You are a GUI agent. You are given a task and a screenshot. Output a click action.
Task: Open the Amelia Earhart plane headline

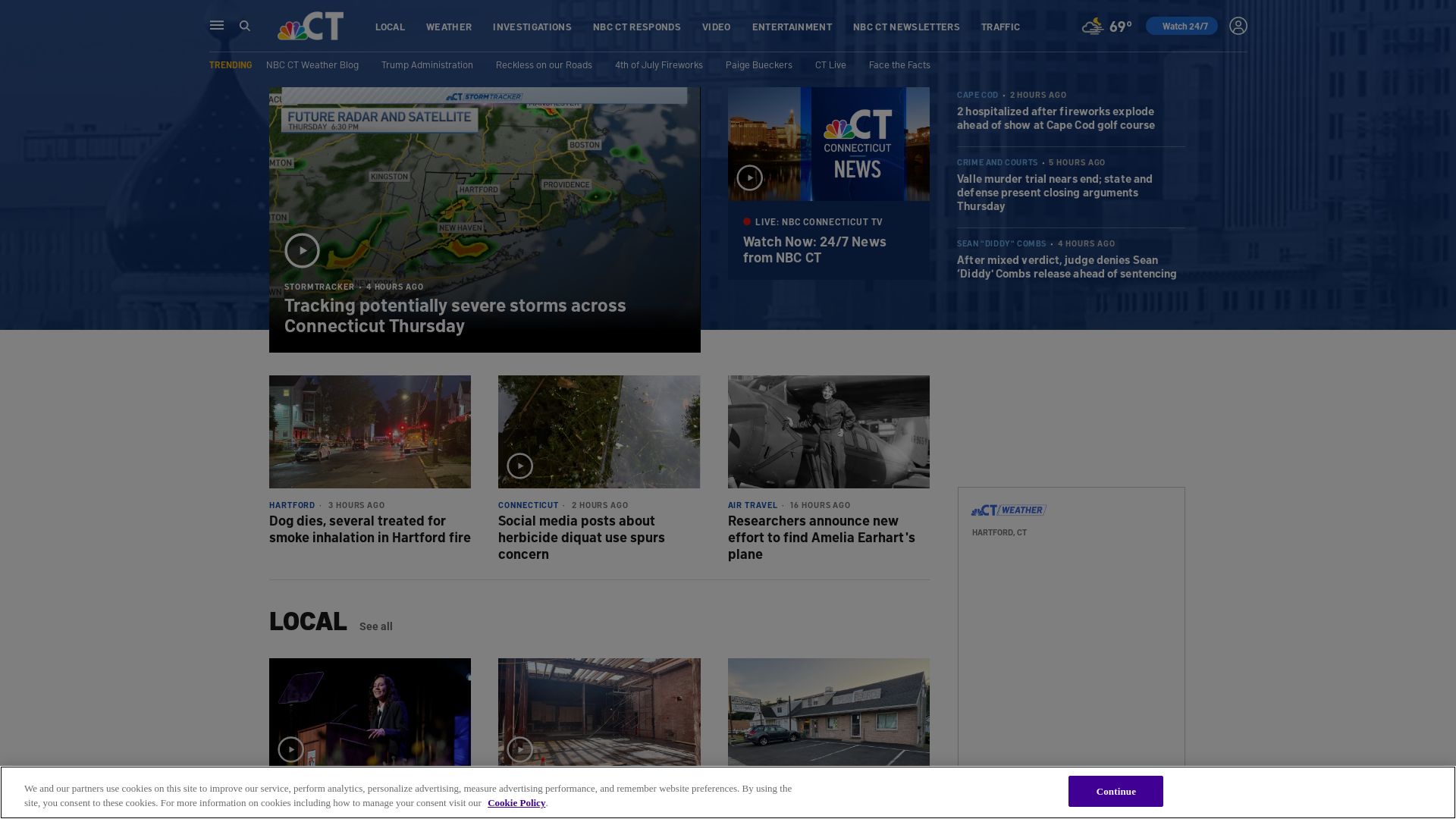pyautogui.click(x=821, y=537)
